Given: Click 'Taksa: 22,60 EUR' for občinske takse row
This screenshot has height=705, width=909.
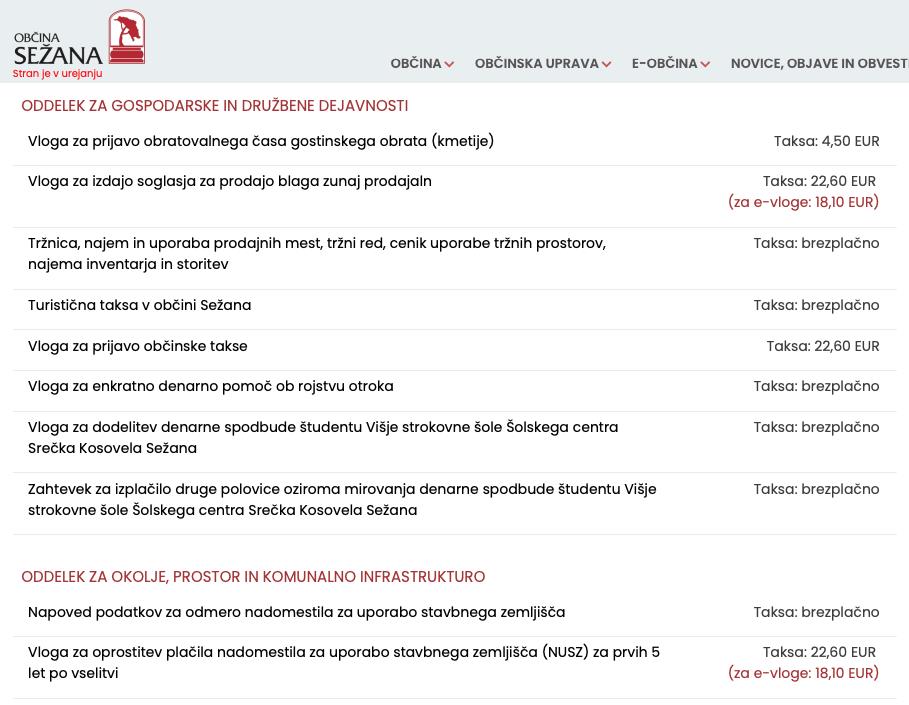Looking at the screenshot, I should 823,346.
